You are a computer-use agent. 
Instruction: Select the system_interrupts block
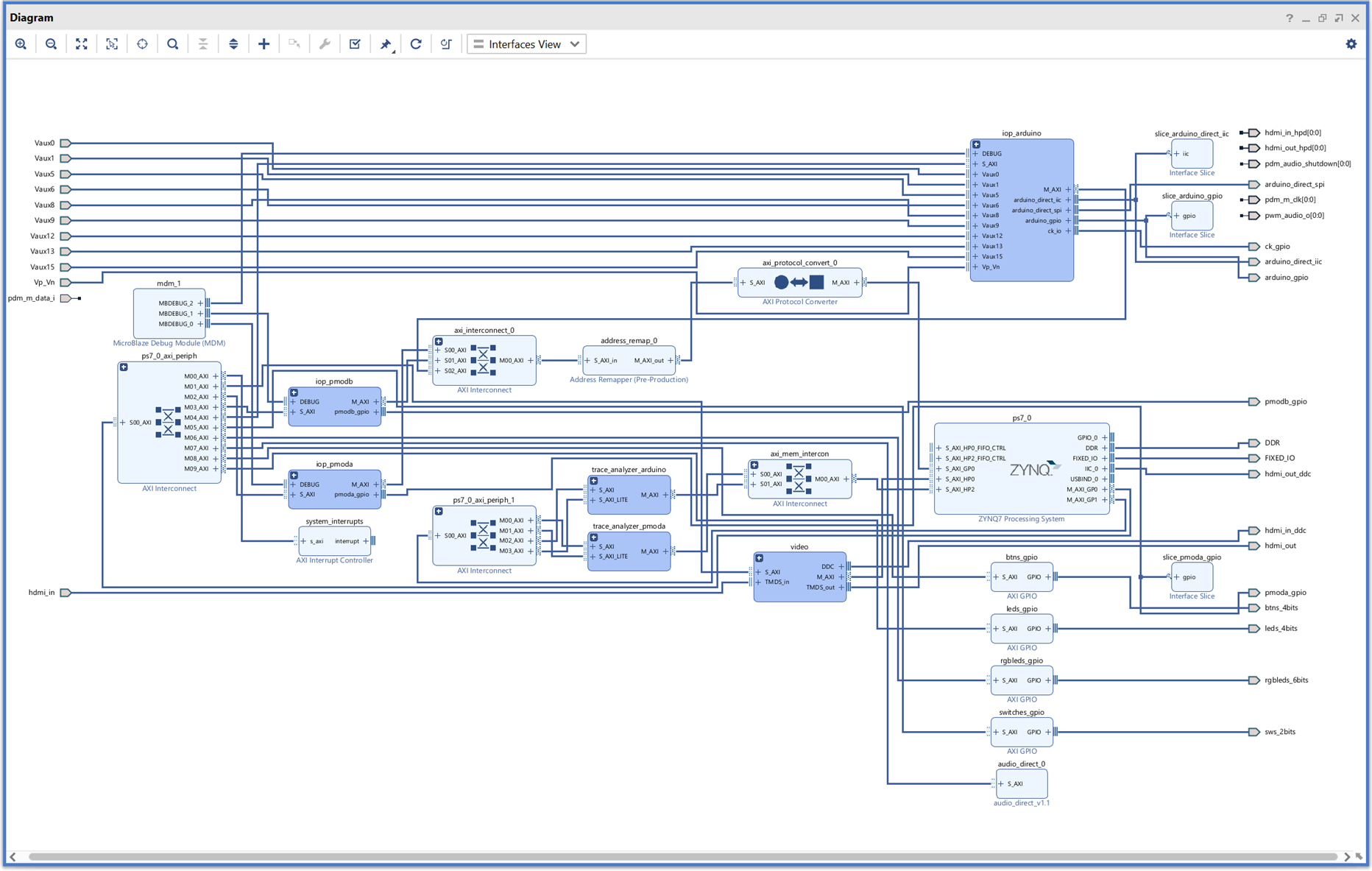point(334,541)
